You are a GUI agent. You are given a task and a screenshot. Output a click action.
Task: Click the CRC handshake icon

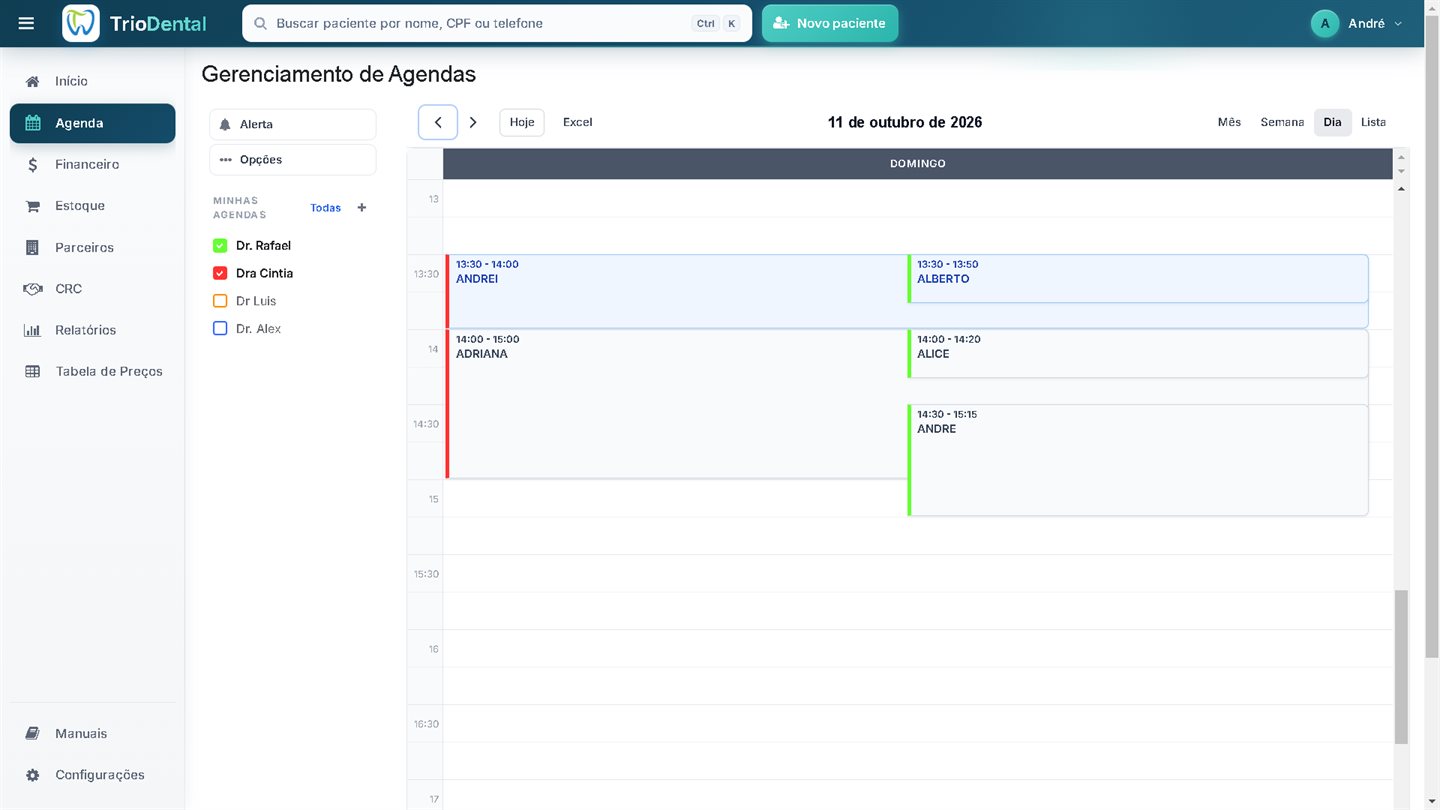coord(33,289)
